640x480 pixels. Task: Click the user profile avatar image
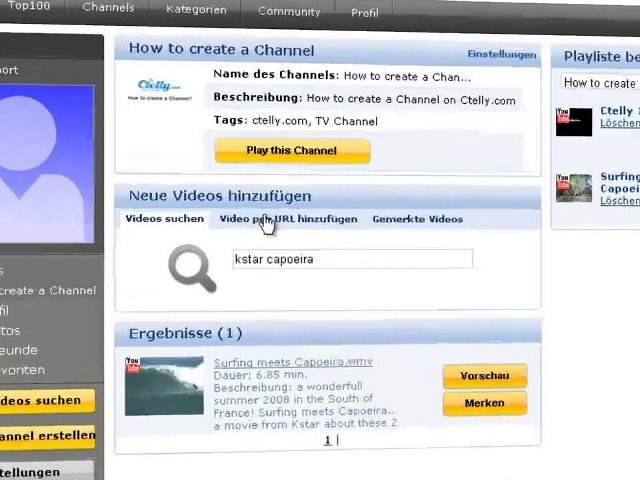pos(45,165)
